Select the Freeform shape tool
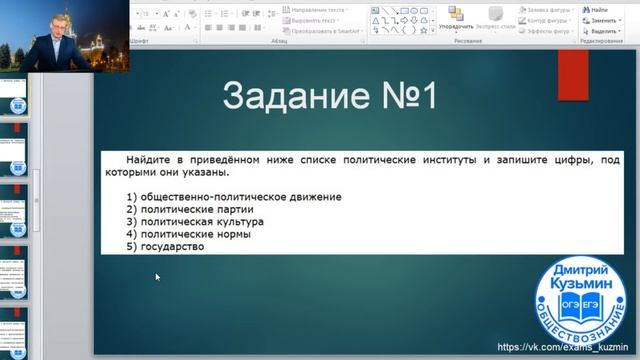Image resolution: width=640 pixels, height=360 pixels. click(395, 30)
